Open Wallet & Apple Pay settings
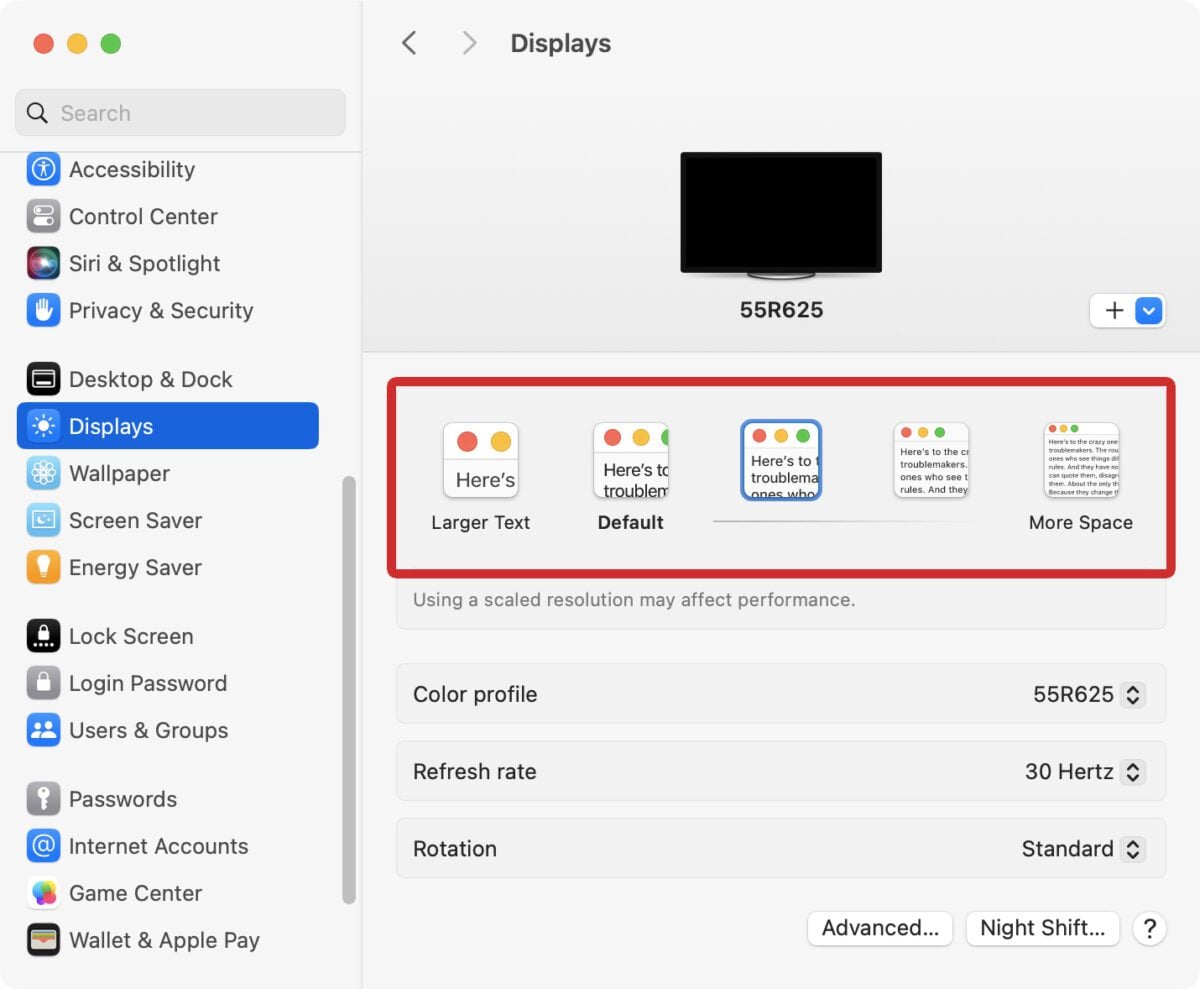This screenshot has height=989, width=1200. [164, 940]
